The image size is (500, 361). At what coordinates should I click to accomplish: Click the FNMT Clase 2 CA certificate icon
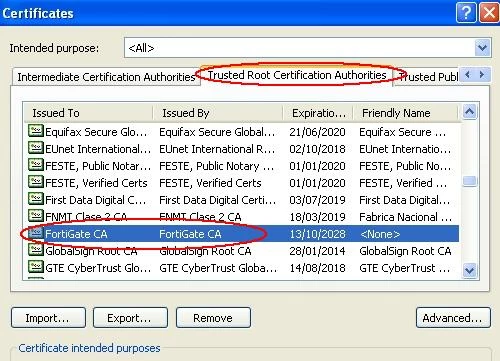coord(36,216)
